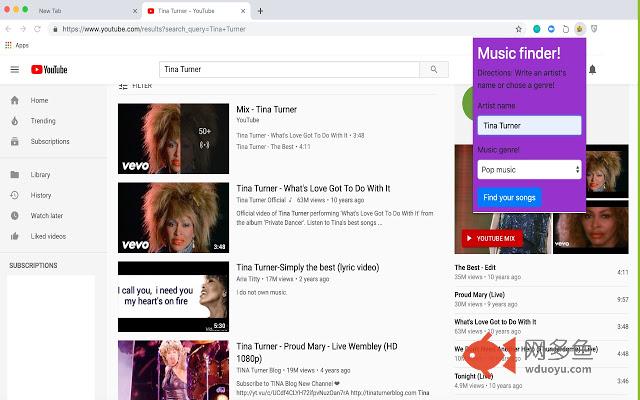Open Proud Mary Live Wembley title
The height and width of the screenshot is (400, 640).
pos(317,352)
